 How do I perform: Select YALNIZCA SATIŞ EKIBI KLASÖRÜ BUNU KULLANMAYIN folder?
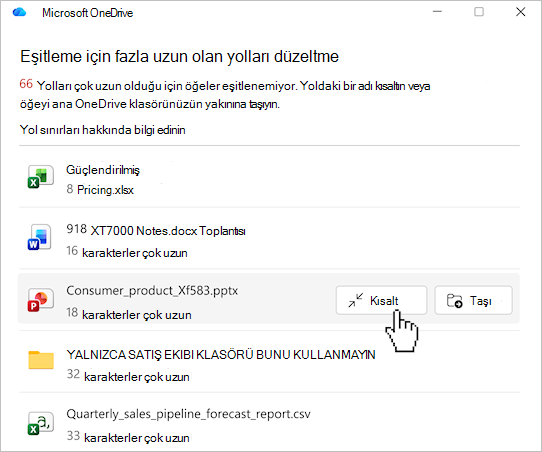pos(221,355)
